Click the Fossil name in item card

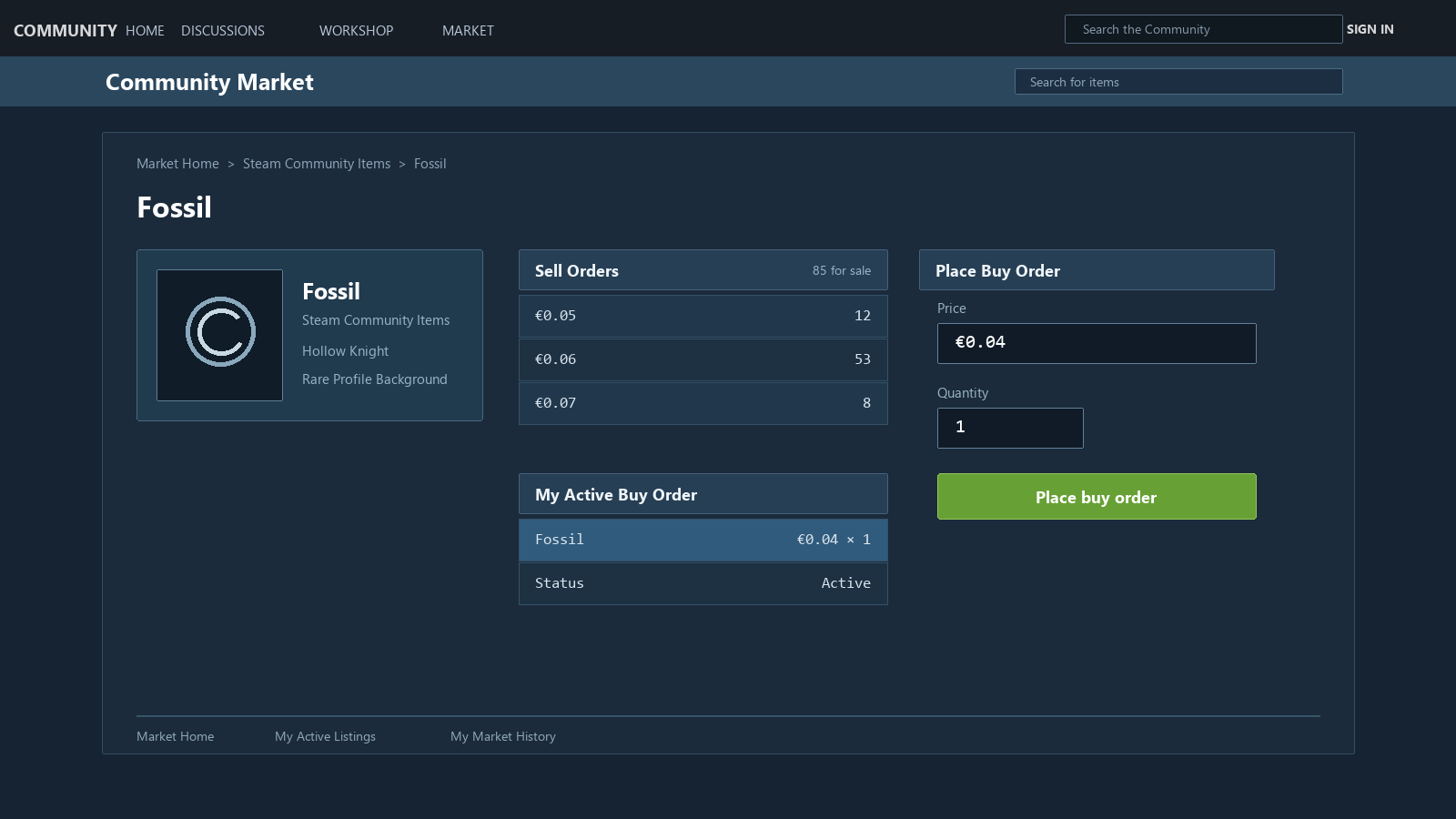(x=331, y=291)
